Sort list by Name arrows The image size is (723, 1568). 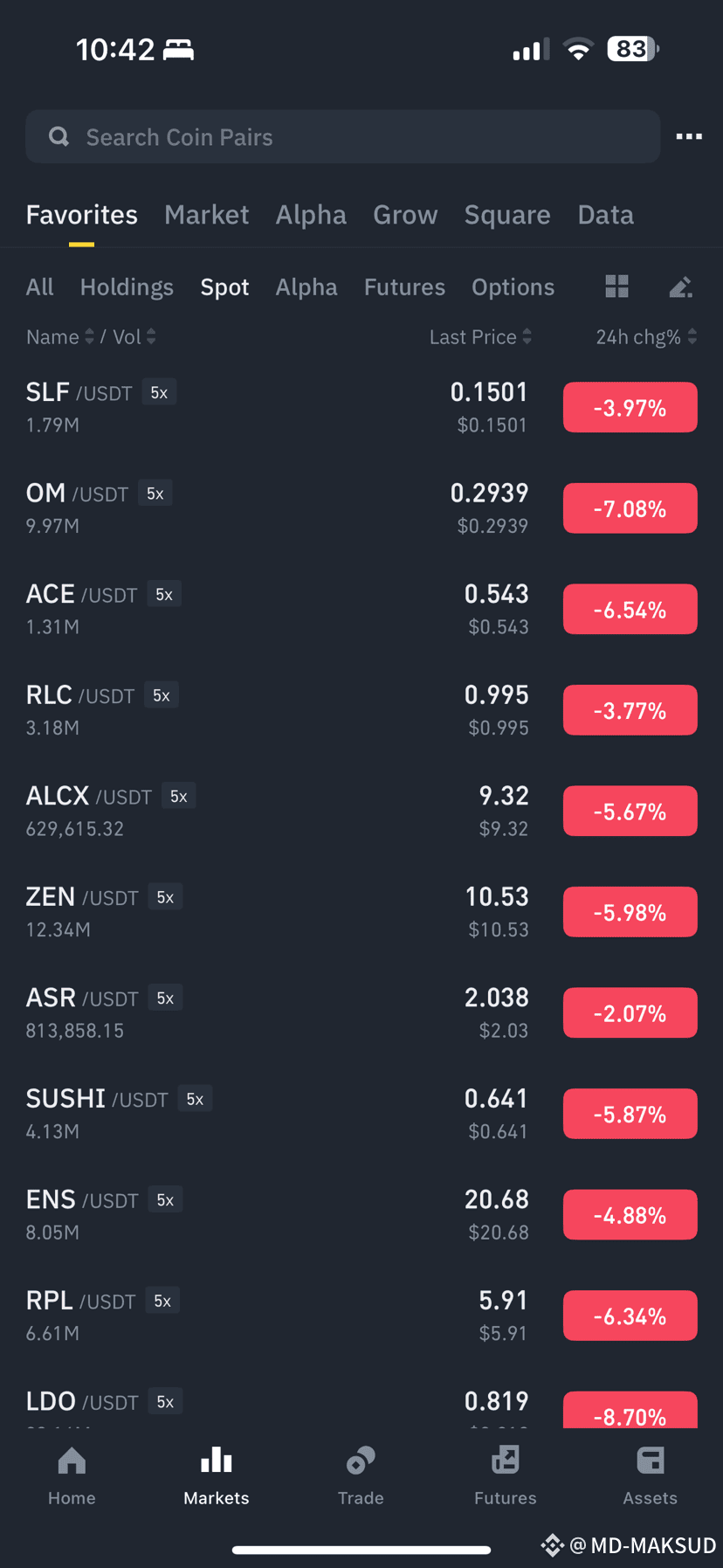tap(89, 337)
